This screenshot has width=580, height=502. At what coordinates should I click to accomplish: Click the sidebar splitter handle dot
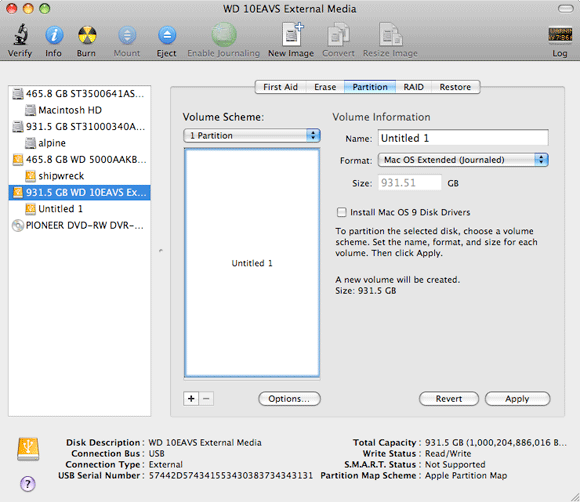point(161,251)
